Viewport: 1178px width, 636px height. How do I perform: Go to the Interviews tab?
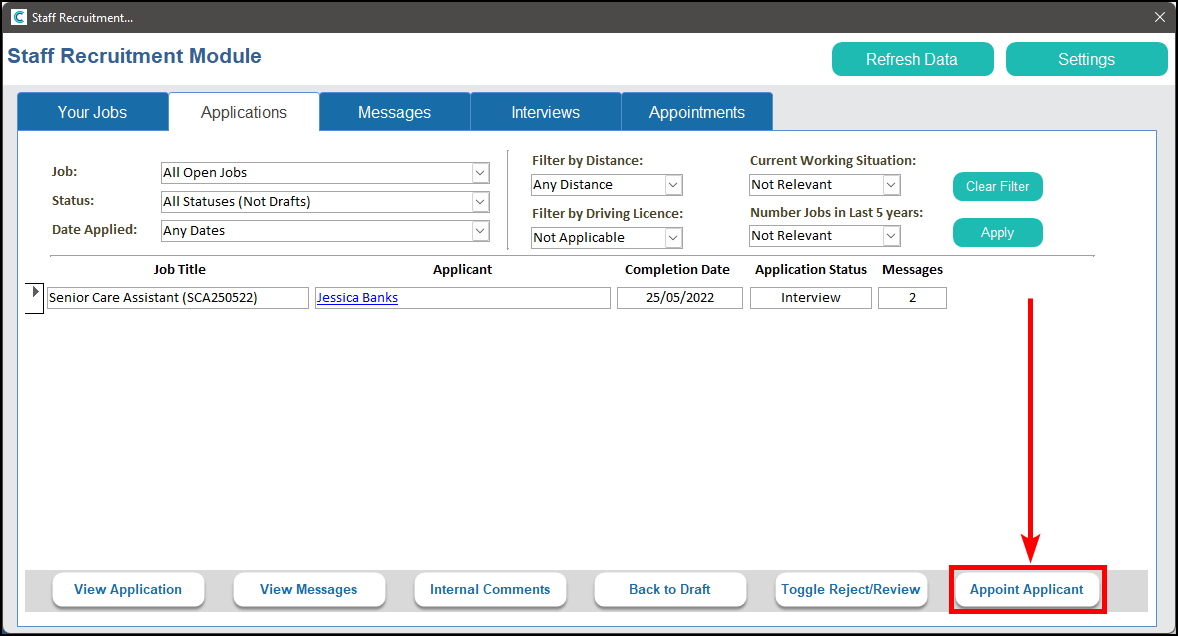point(545,112)
